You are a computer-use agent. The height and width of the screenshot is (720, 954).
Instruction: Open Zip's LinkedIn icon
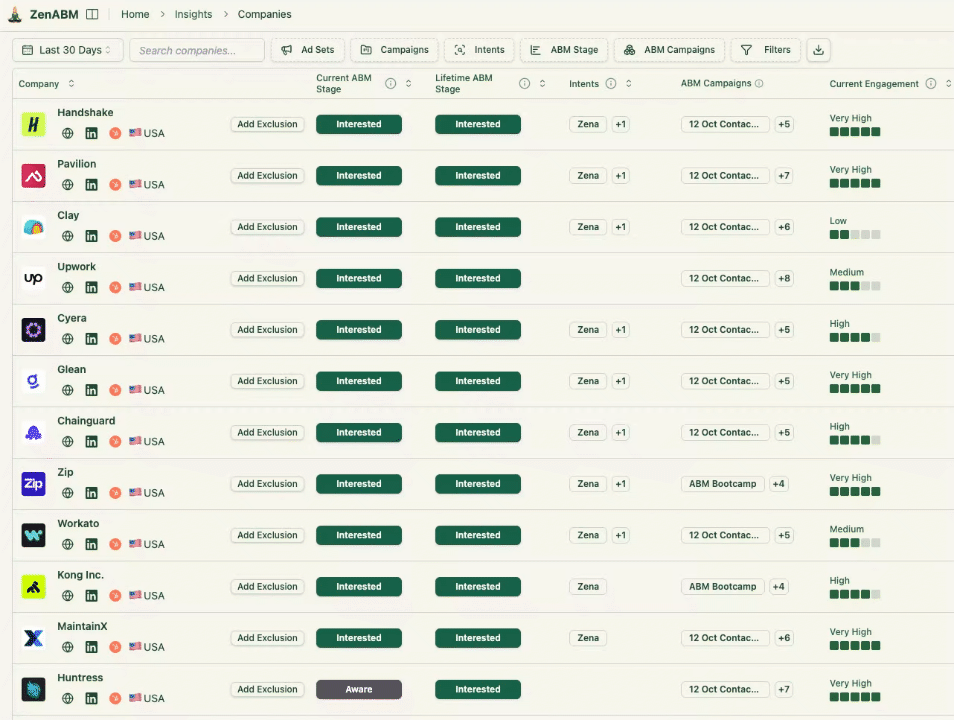pyautogui.click(x=91, y=493)
